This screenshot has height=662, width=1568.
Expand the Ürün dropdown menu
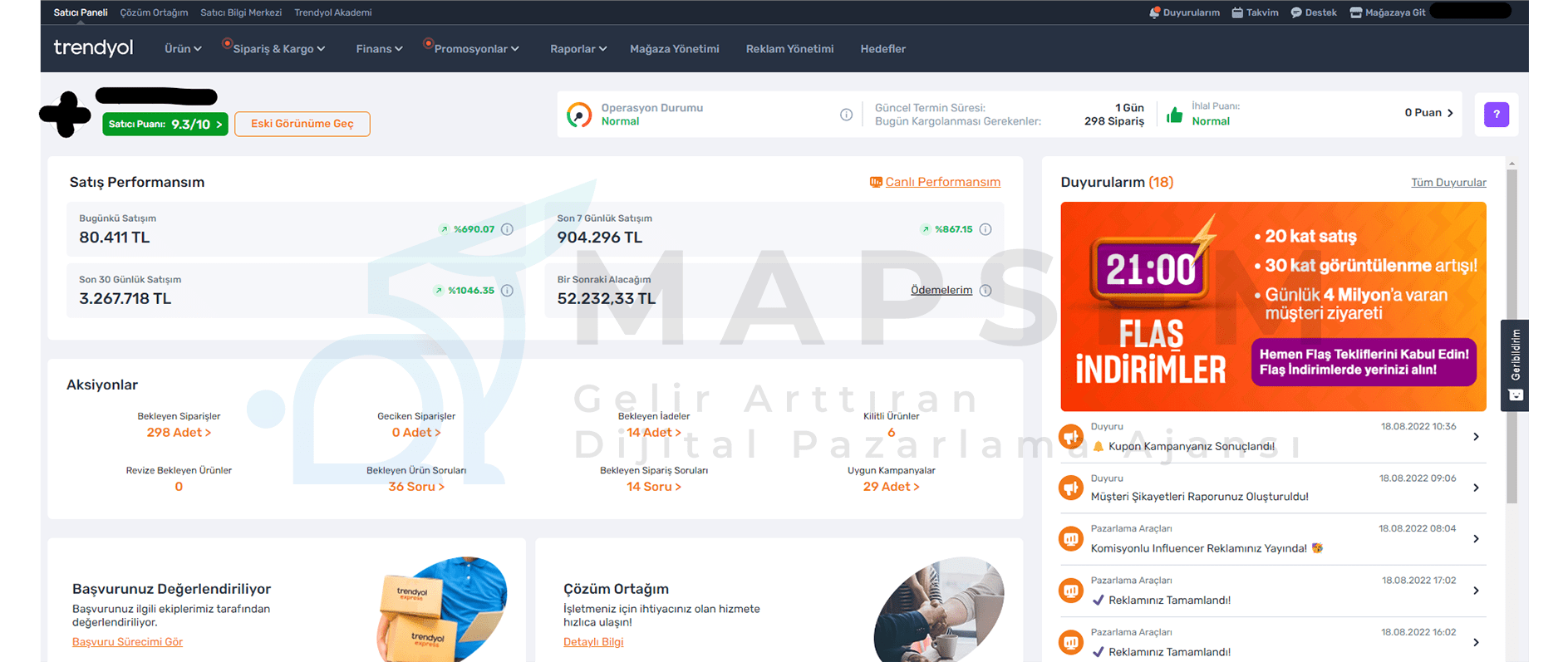tap(183, 49)
